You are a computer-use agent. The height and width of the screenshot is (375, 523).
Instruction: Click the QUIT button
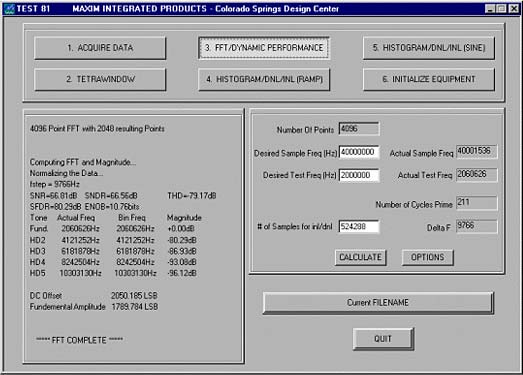(x=383, y=339)
